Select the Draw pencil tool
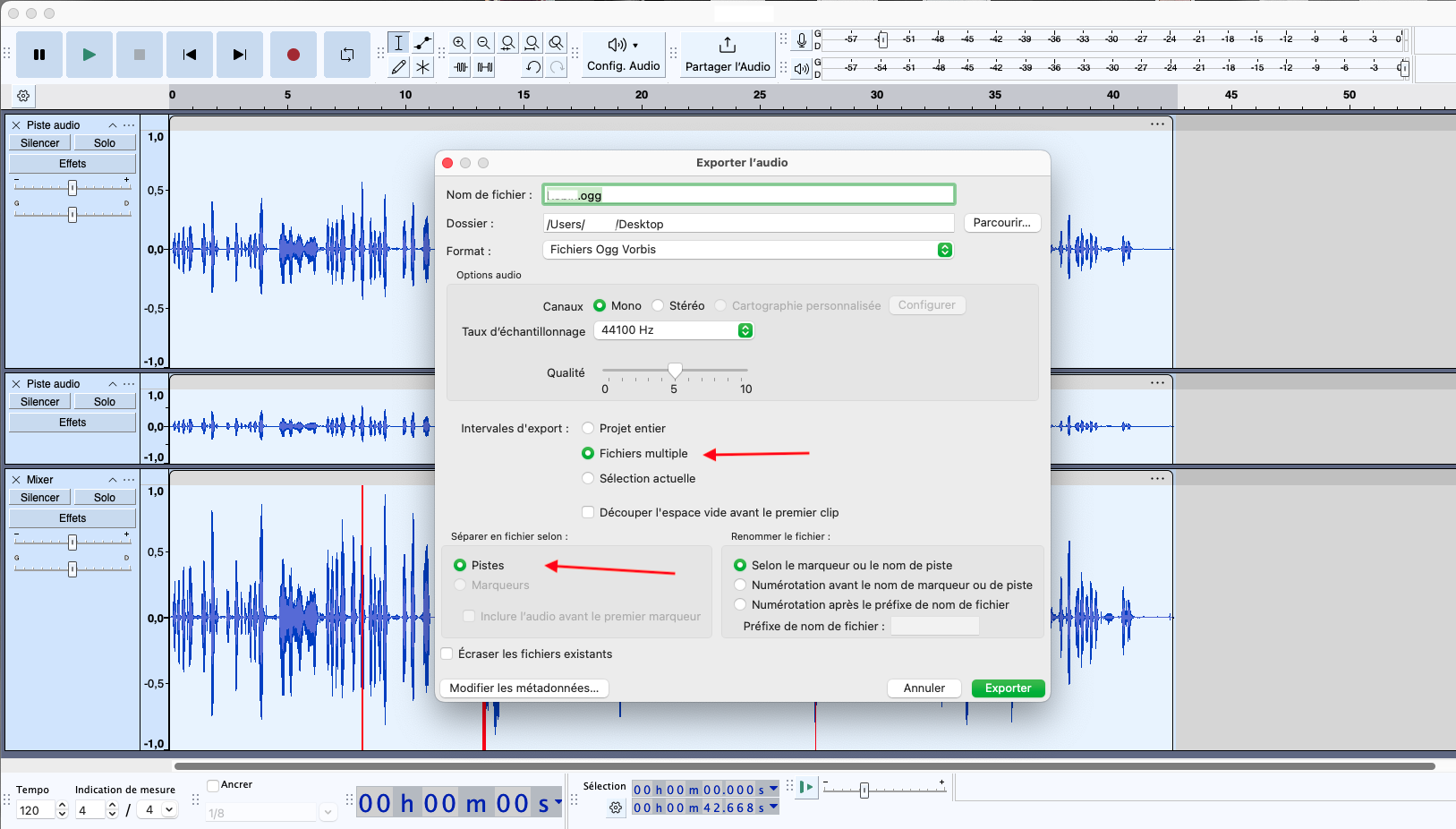The image size is (1456, 829). coord(399,67)
